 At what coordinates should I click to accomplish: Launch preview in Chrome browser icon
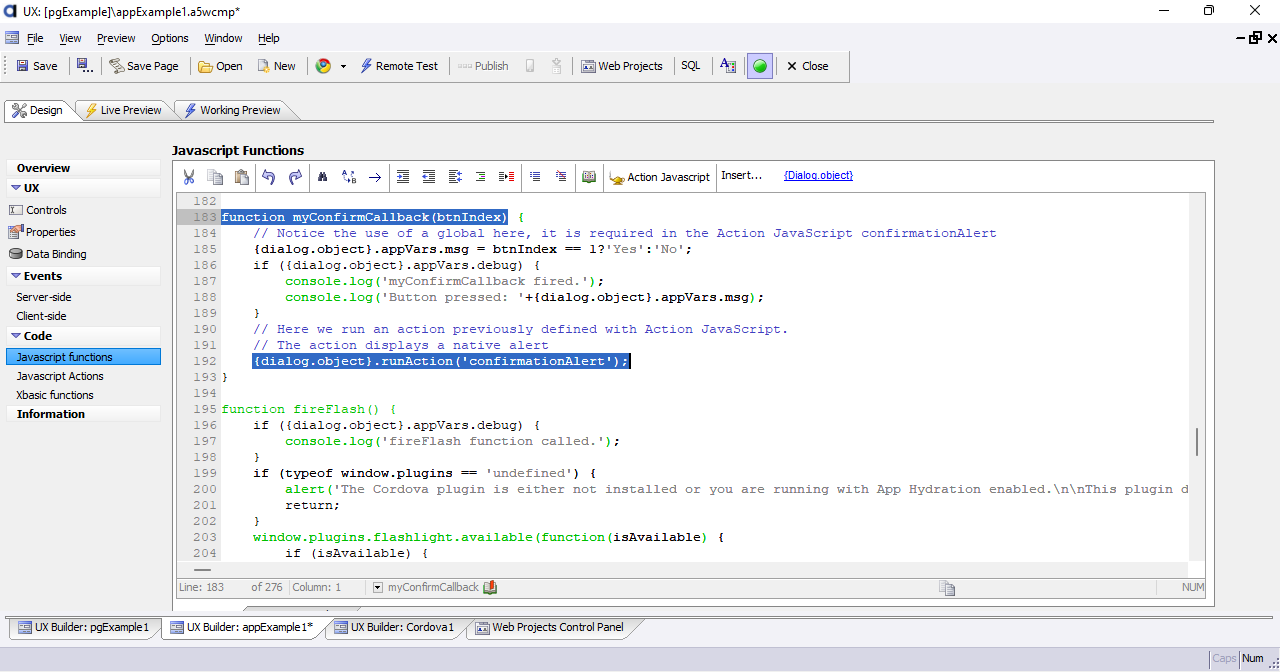pyautogui.click(x=323, y=66)
